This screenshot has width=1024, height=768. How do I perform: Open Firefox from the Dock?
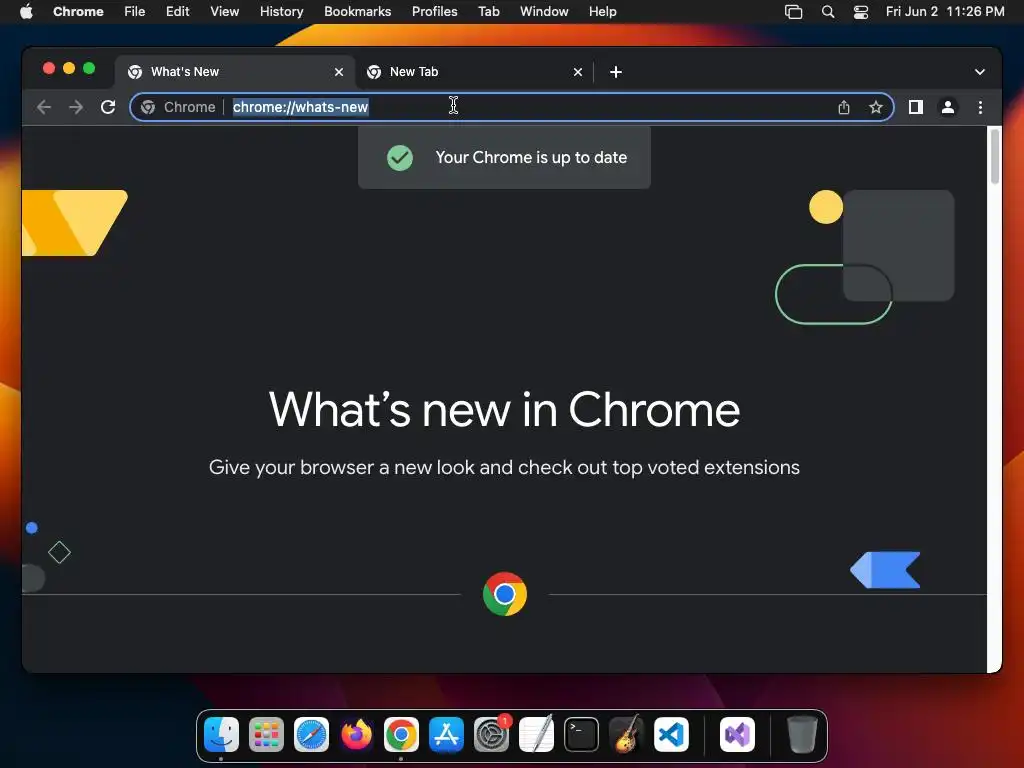(x=357, y=734)
